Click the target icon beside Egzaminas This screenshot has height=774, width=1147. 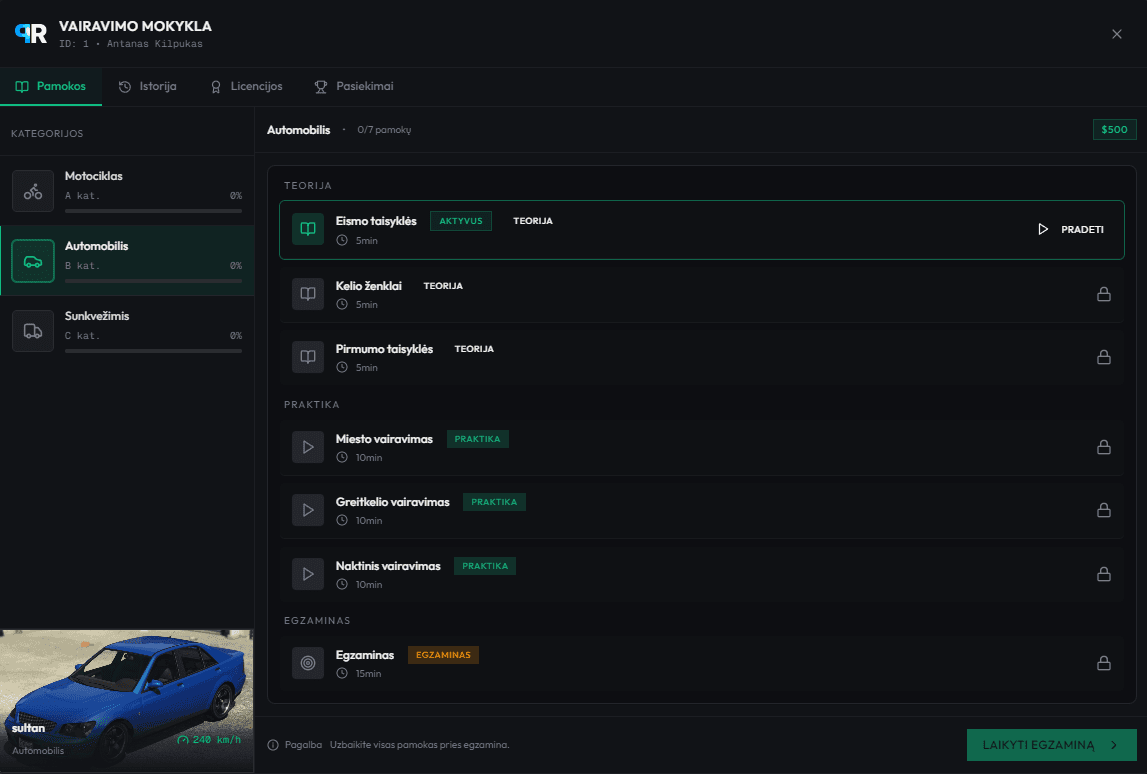(x=308, y=663)
